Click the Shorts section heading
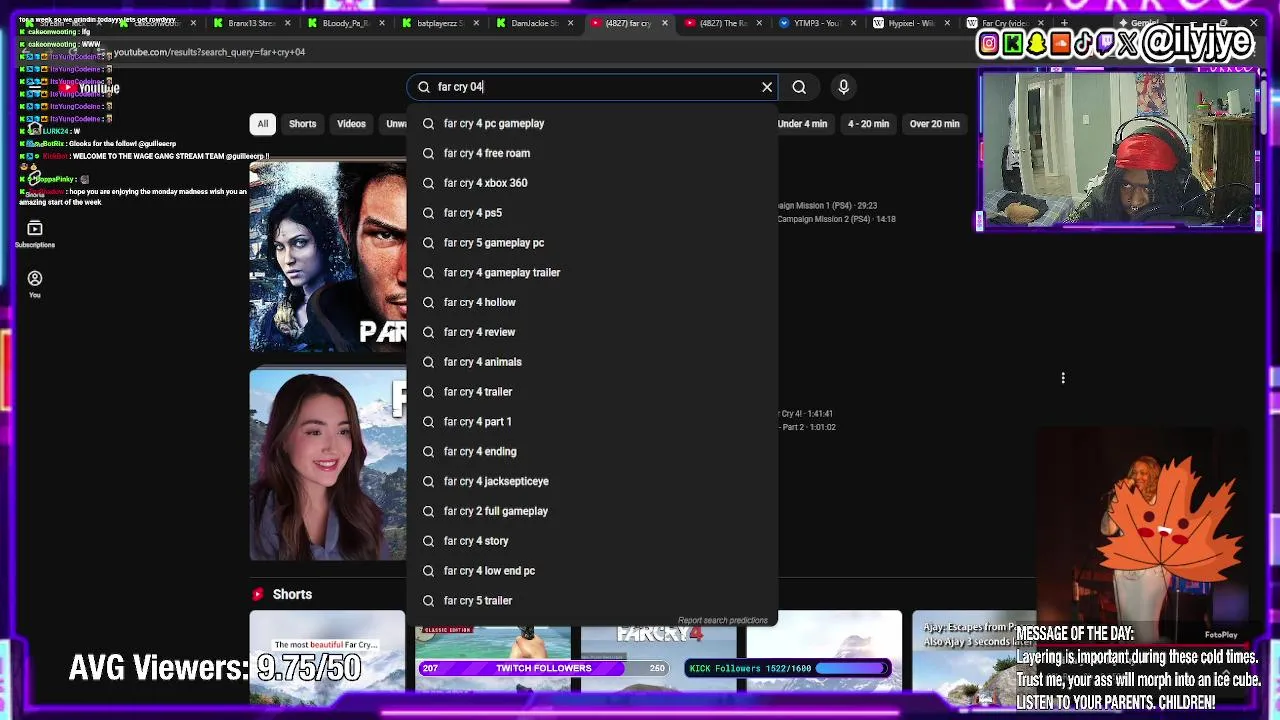Screen dimensions: 1280x720 [292, 594]
